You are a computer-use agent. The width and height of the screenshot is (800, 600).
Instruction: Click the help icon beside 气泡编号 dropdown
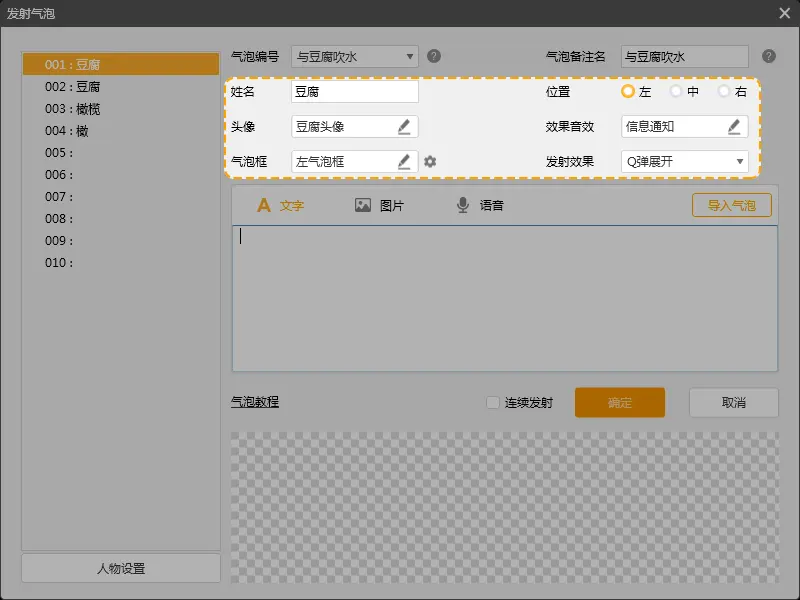pos(434,57)
